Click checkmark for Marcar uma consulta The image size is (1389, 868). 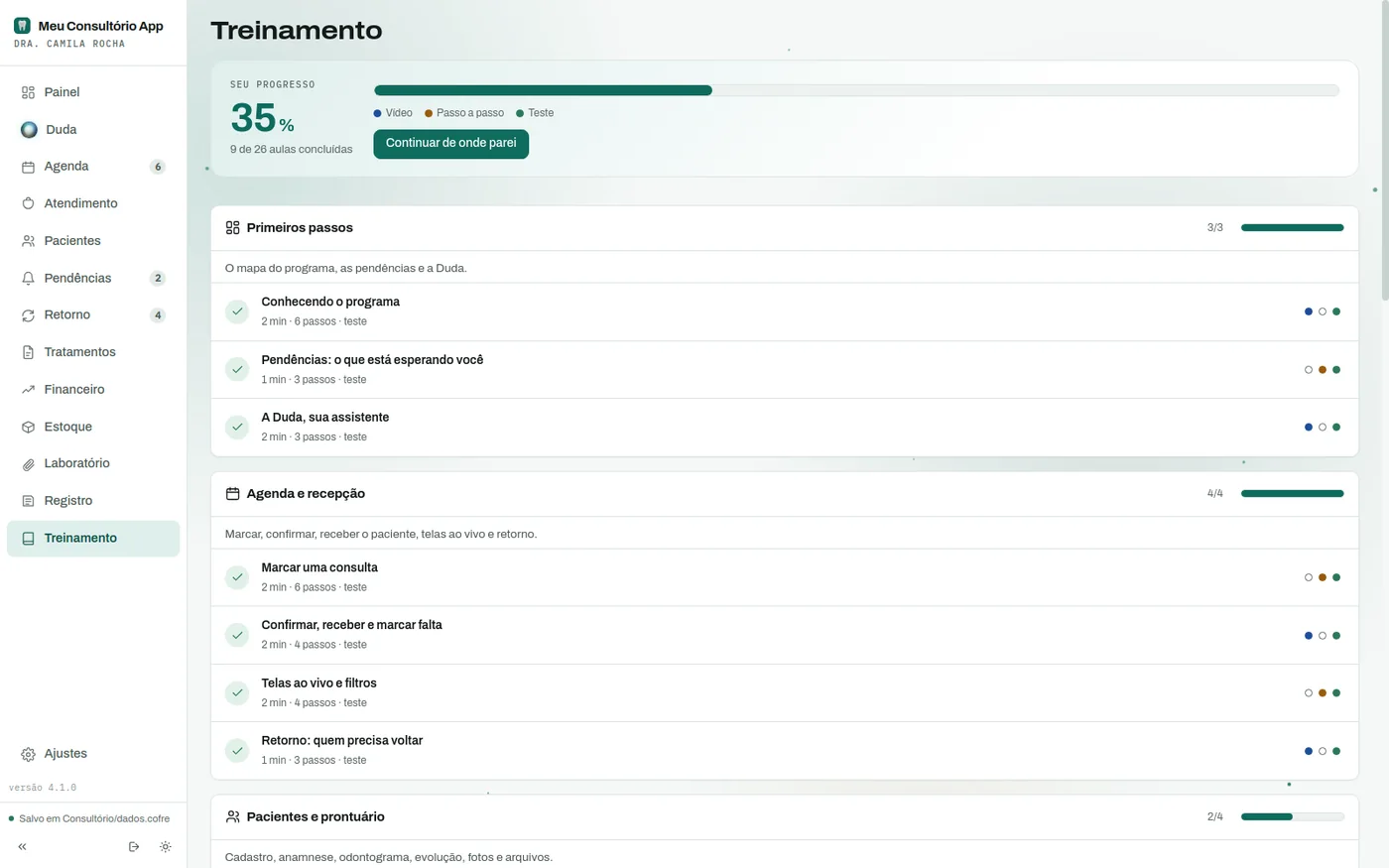coord(237,577)
